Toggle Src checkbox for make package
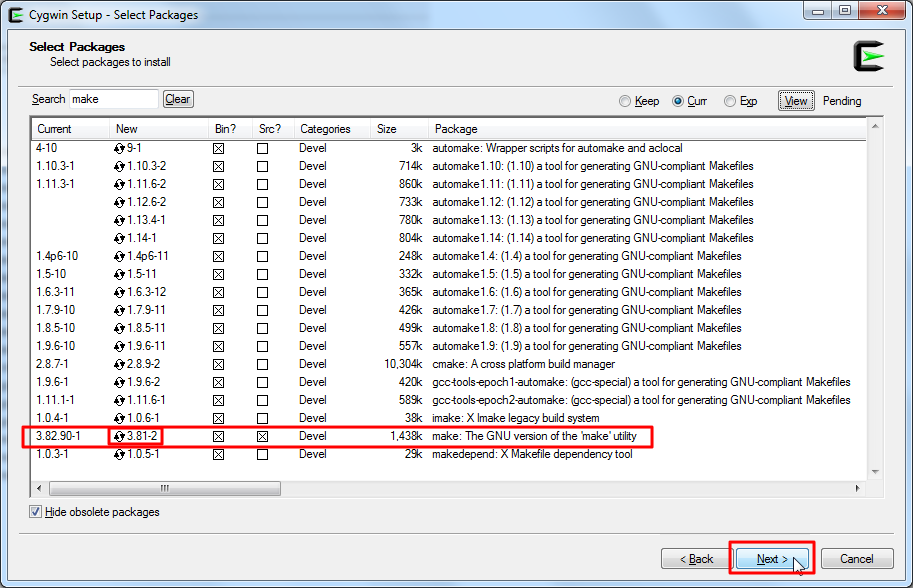 pyautogui.click(x=263, y=437)
